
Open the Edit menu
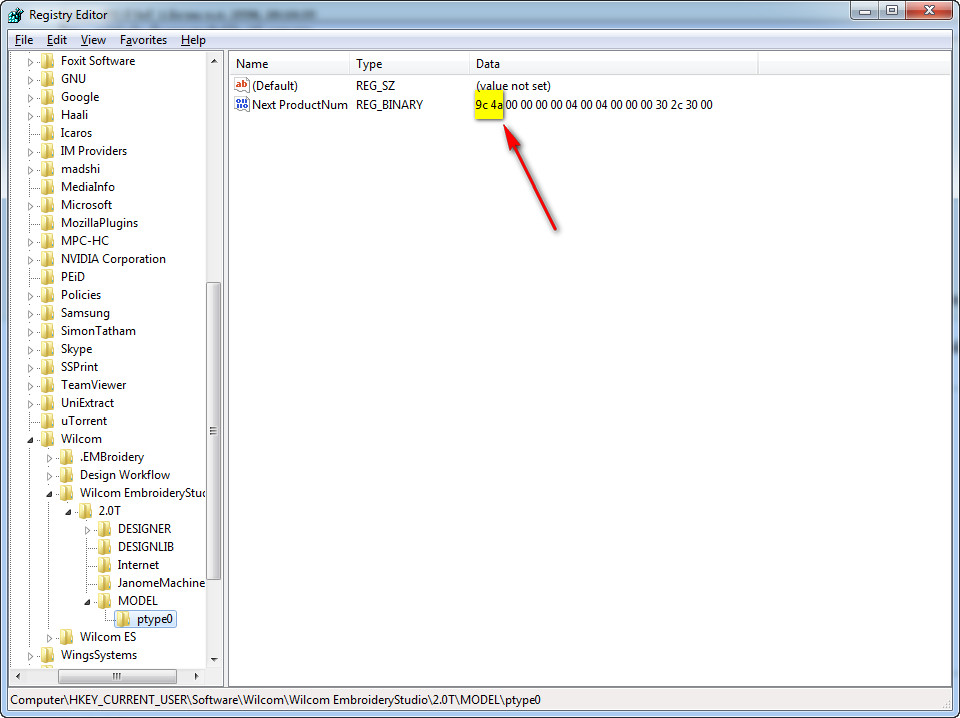pos(56,40)
